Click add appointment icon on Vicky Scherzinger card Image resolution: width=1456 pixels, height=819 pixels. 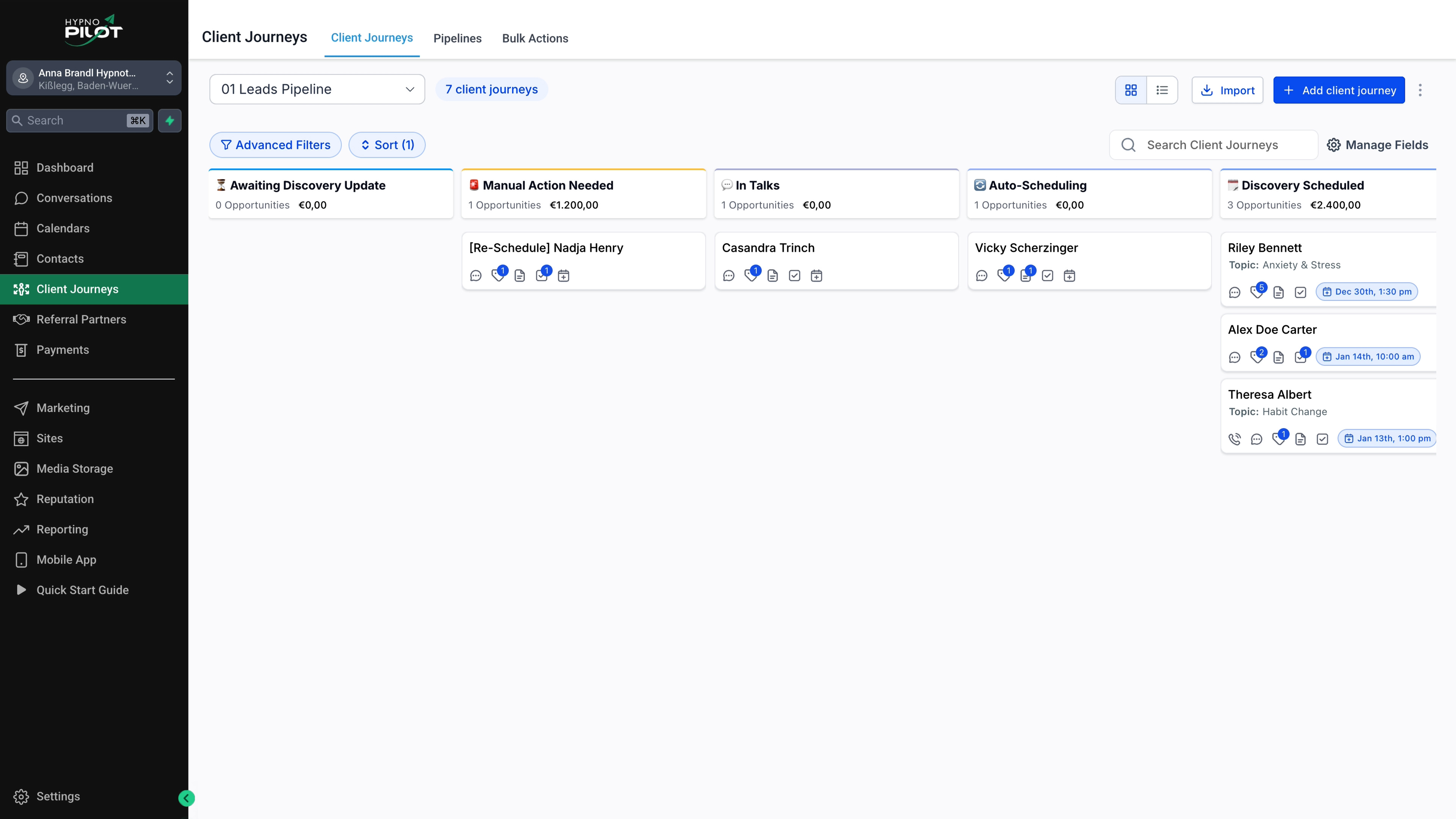(x=1069, y=276)
